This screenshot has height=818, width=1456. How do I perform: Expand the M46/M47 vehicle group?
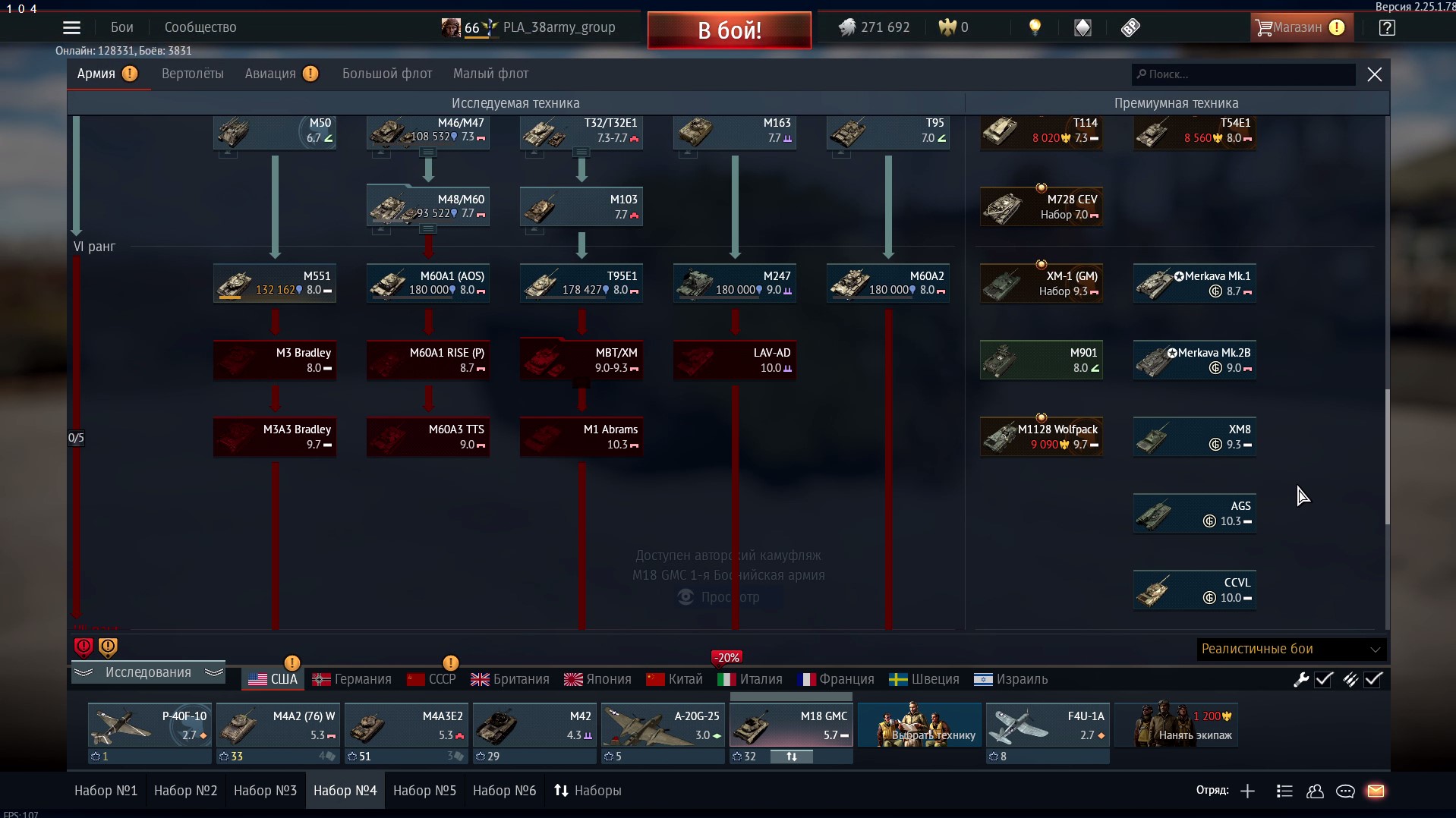(428, 153)
